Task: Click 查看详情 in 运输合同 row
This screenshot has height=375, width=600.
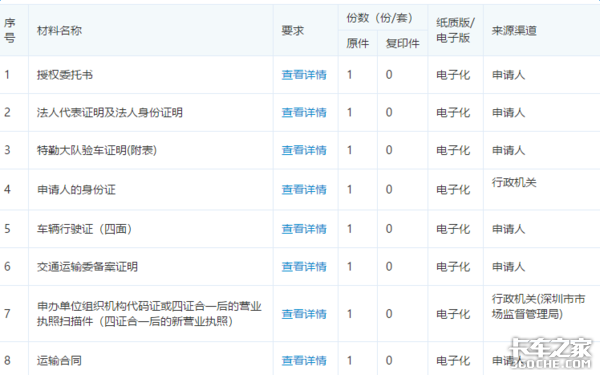Action: tap(304, 360)
